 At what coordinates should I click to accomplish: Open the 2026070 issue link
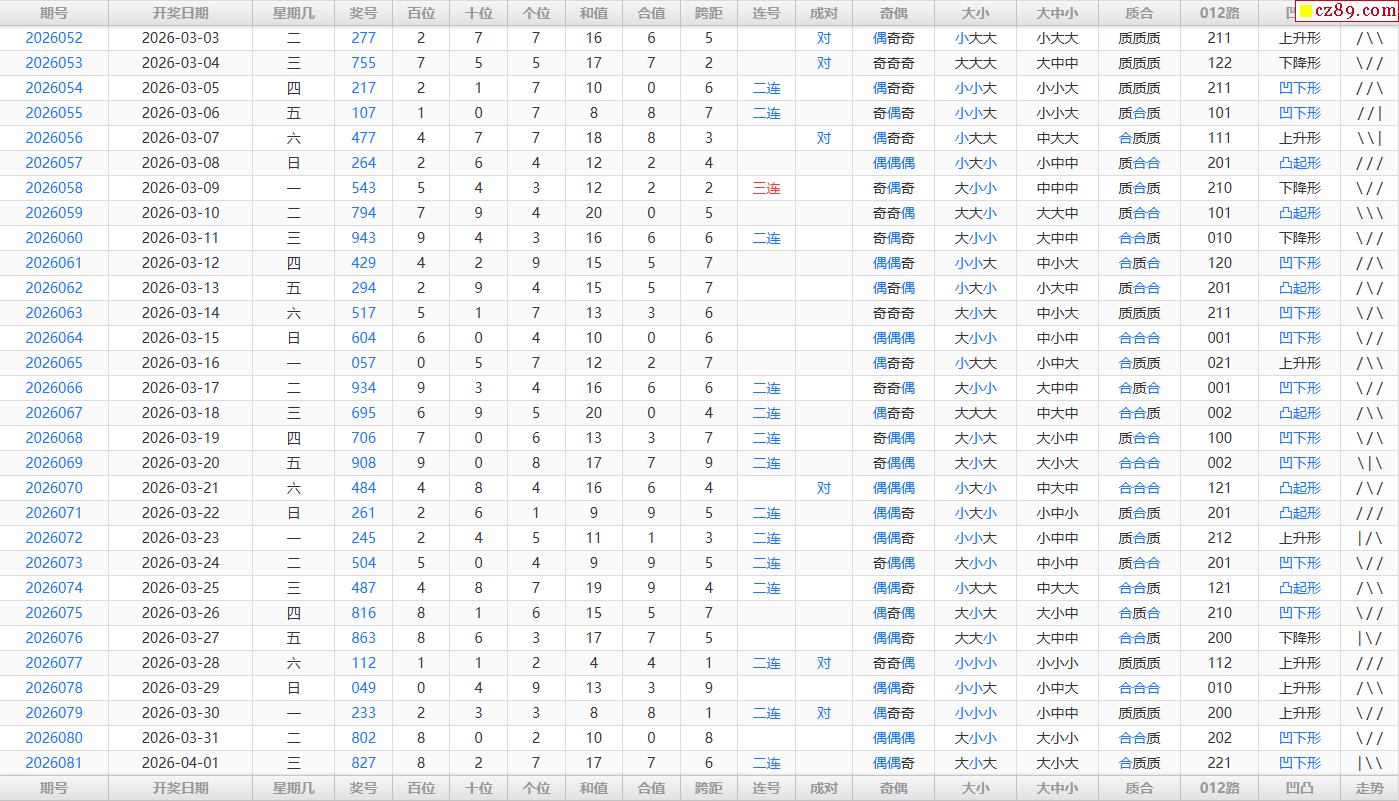coord(54,488)
